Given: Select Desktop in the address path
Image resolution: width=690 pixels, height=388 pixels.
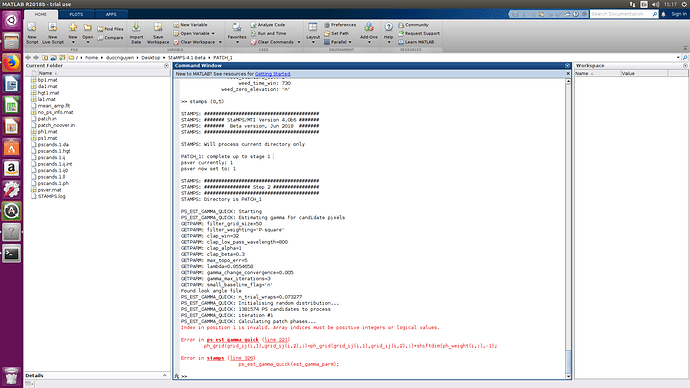Looking at the screenshot, I should pyautogui.click(x=150, y=58).
